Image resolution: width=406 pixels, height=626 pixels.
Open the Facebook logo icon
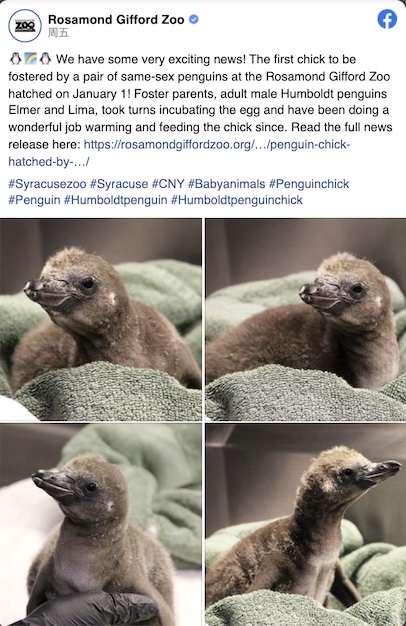click(x=387, y=19)
